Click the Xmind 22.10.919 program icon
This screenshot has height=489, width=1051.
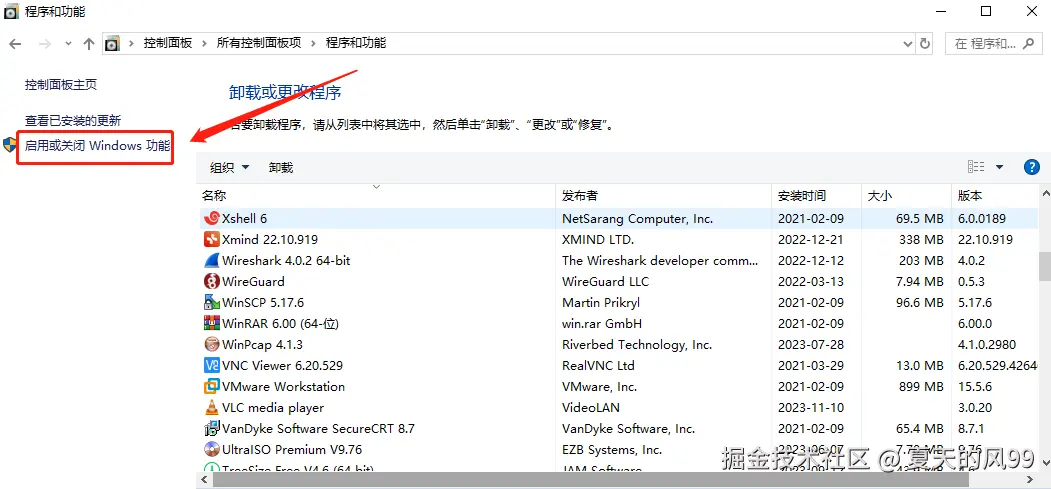click(x=212, y=239)
